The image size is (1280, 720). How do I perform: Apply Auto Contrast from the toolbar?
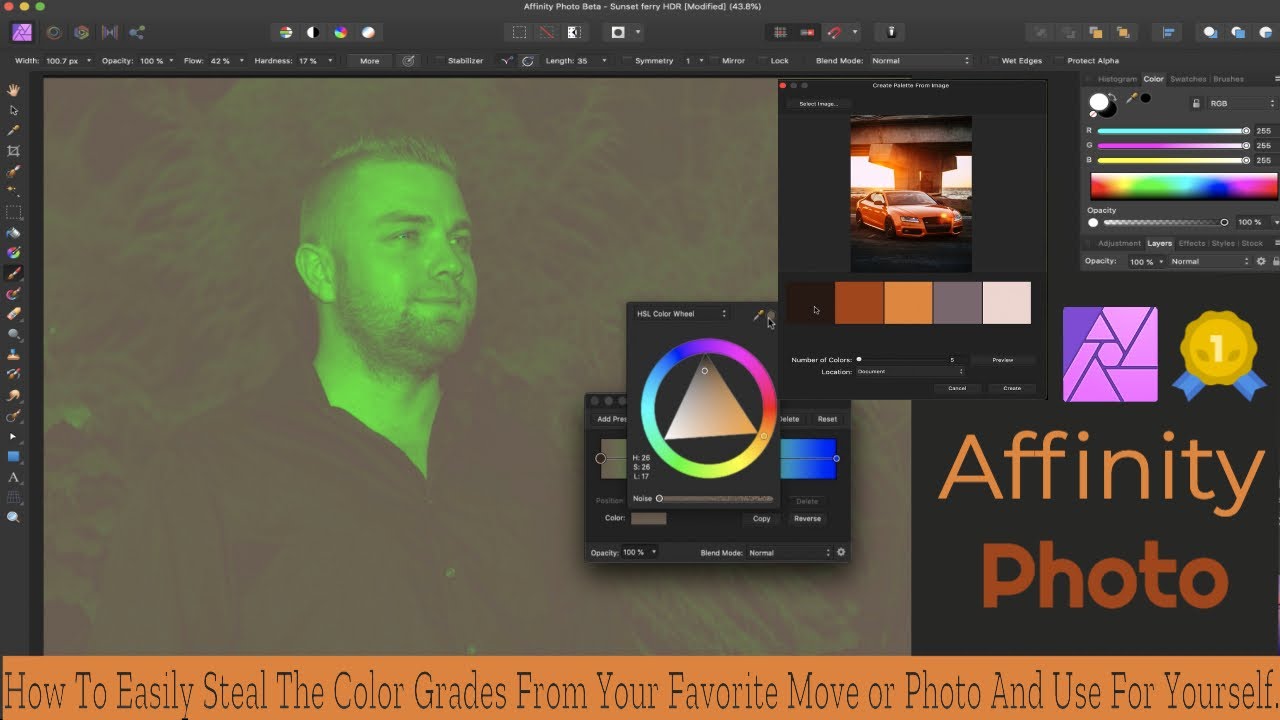313,32
